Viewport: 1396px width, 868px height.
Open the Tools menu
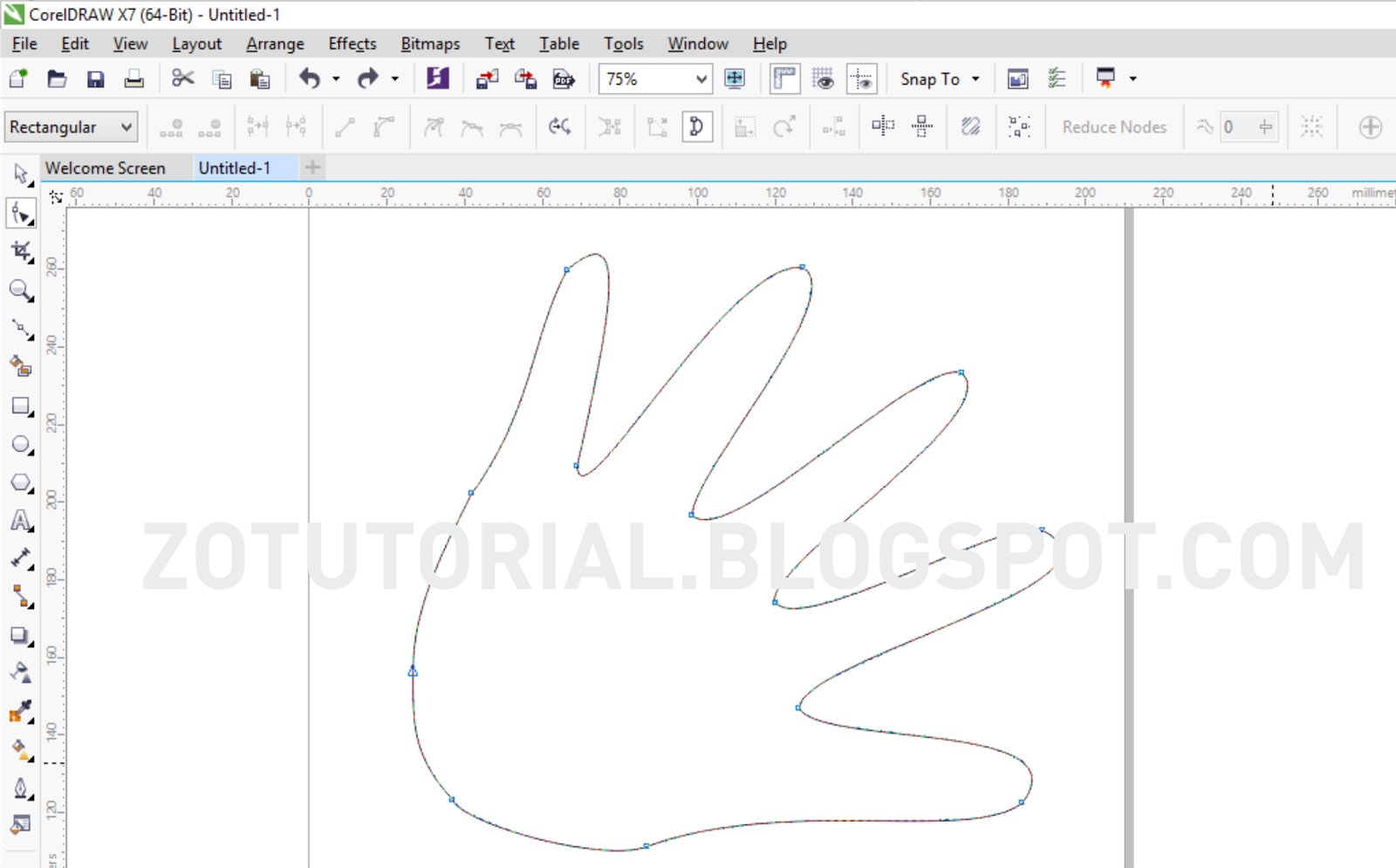pyautogui.click(x=624, y=44)
